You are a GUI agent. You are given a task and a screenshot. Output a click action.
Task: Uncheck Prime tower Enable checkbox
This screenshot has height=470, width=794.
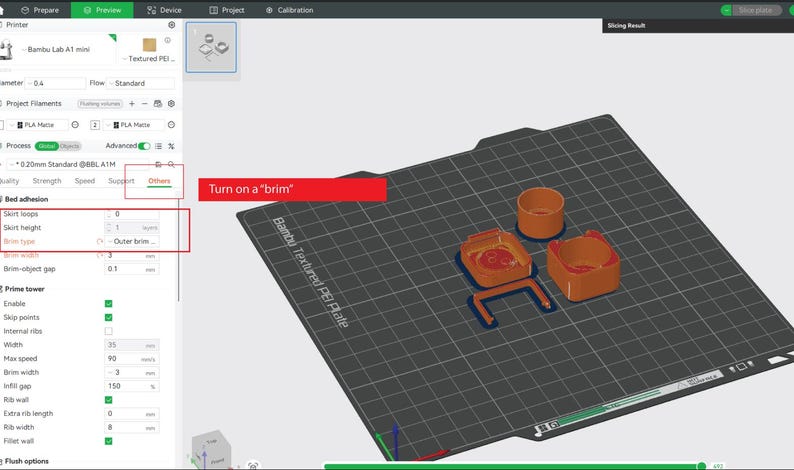pos(108,303)
